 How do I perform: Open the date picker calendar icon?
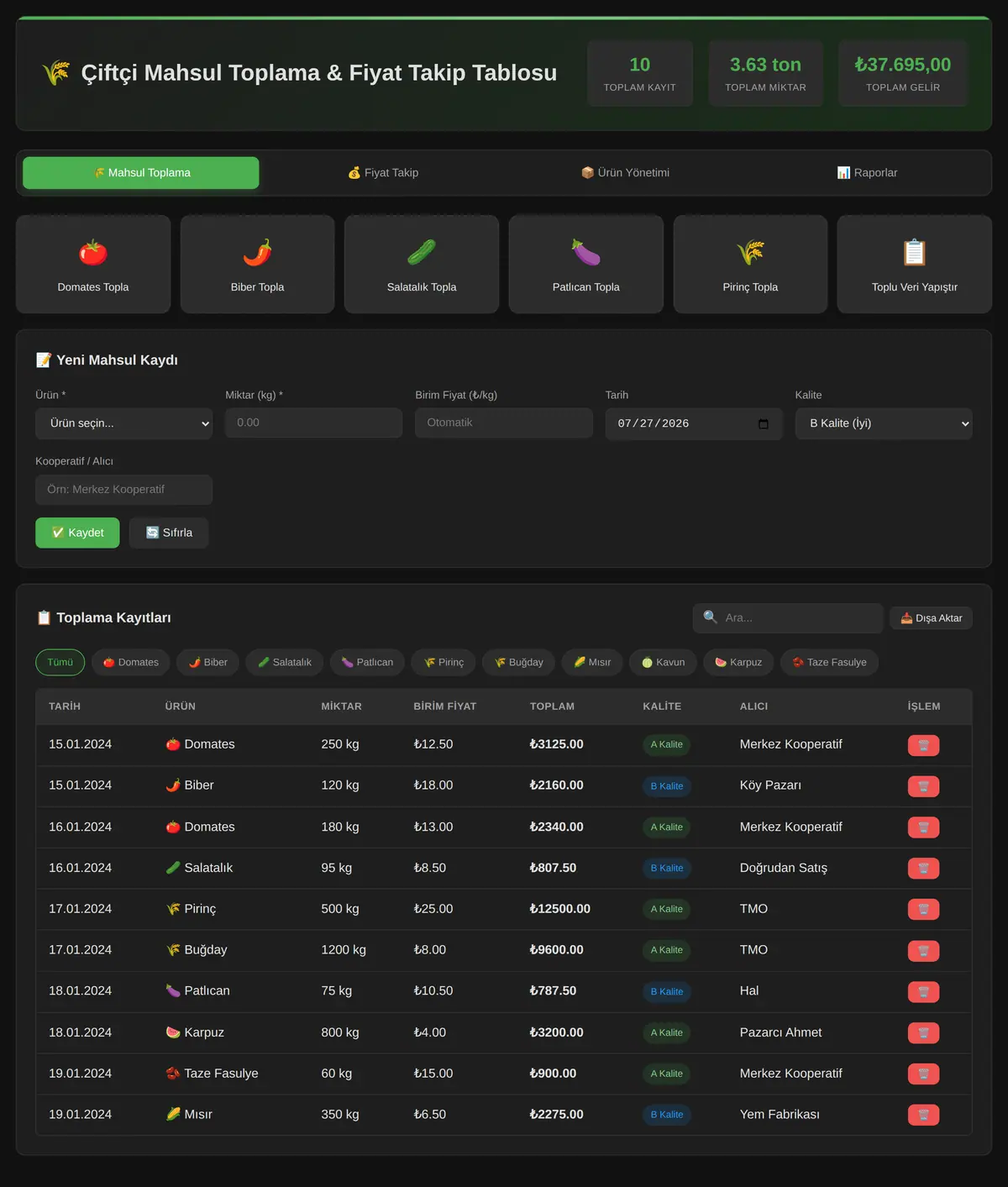click(763, 423)
